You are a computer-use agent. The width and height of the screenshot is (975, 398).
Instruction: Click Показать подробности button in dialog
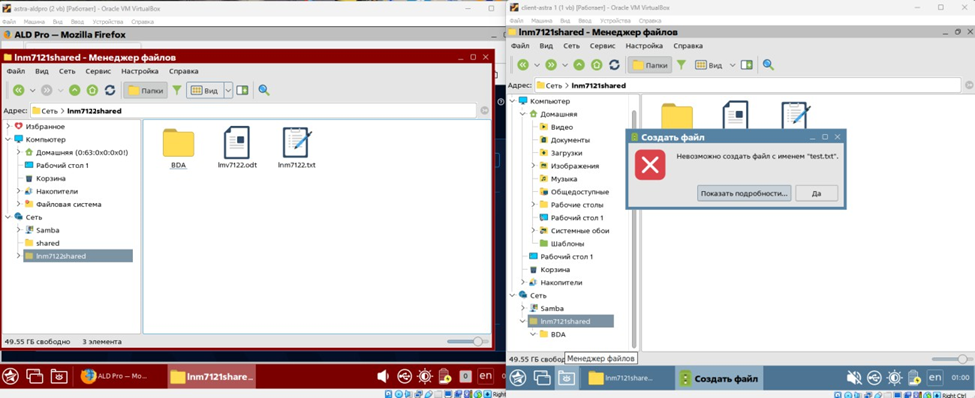tap(744, 193)
